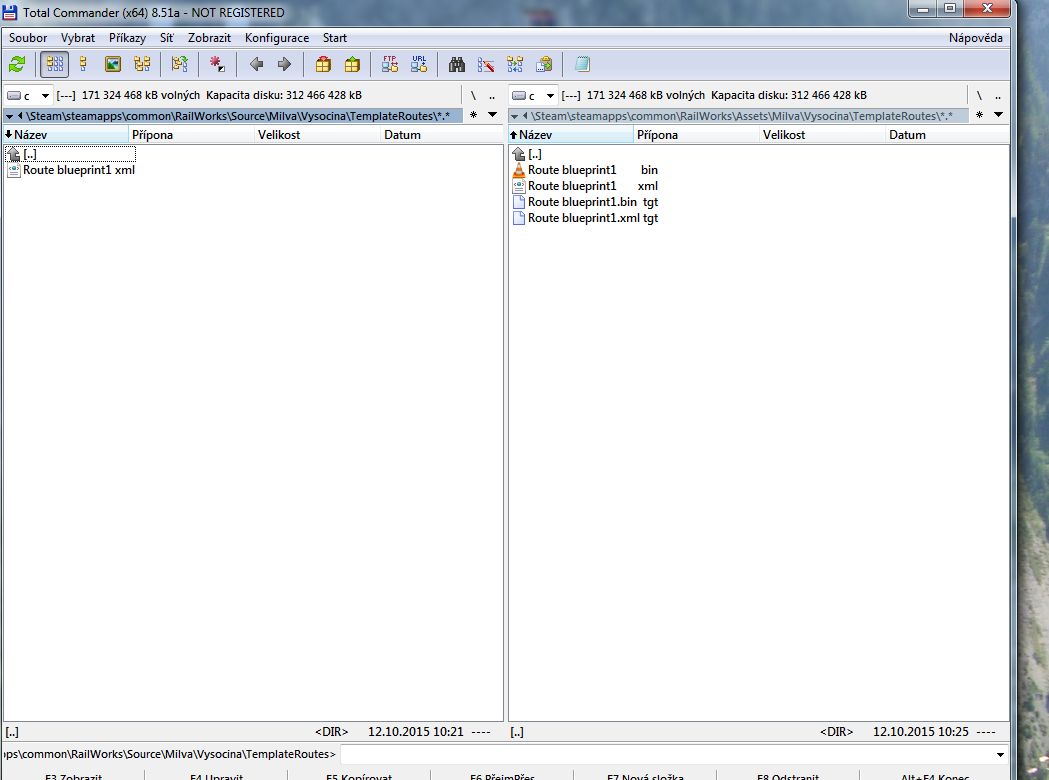1049x780 pixels.
Task: Show the directory tree view
Action: click(x=142, y=64)
